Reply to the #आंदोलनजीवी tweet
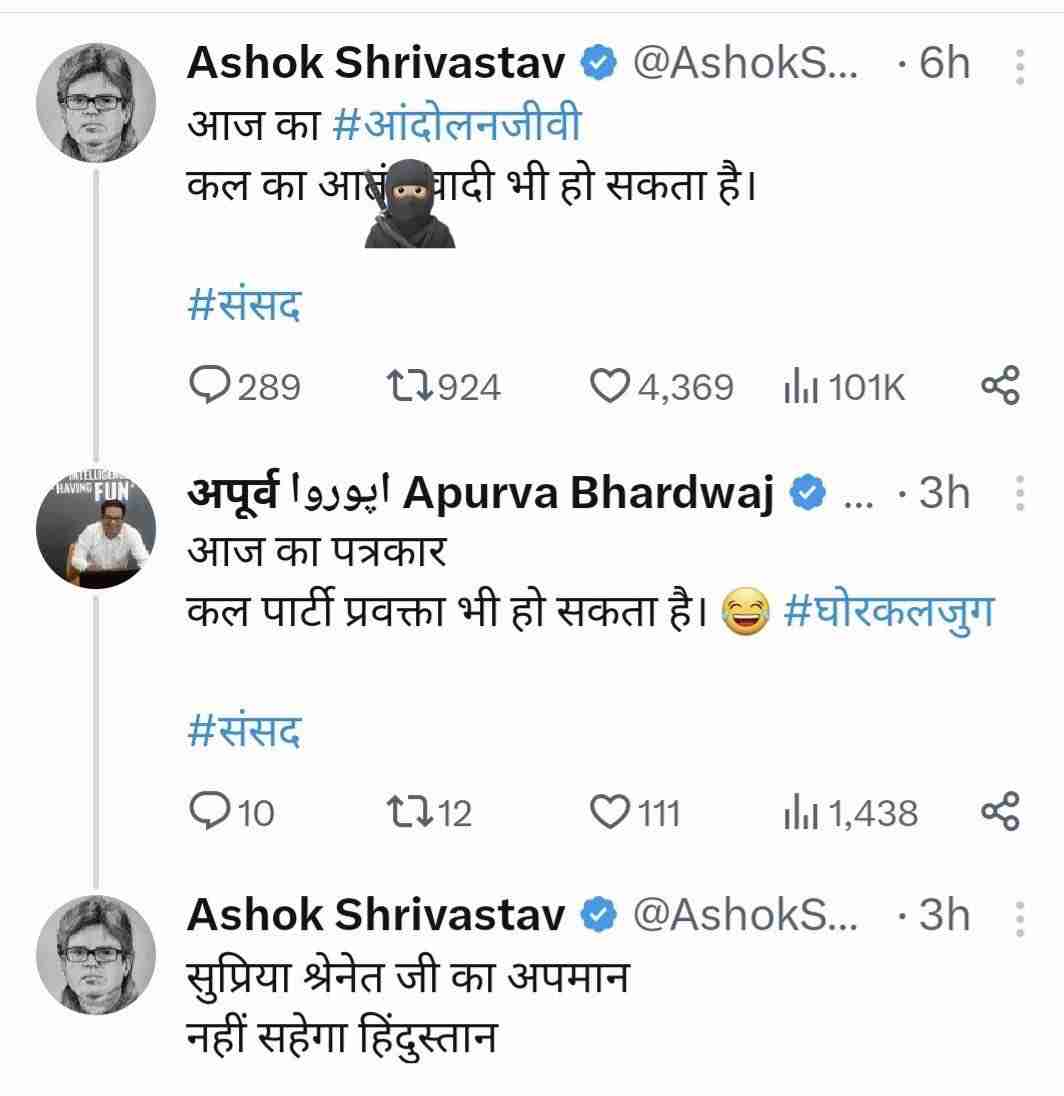Screen dimensions: 1064x1096 click(210, 386)
